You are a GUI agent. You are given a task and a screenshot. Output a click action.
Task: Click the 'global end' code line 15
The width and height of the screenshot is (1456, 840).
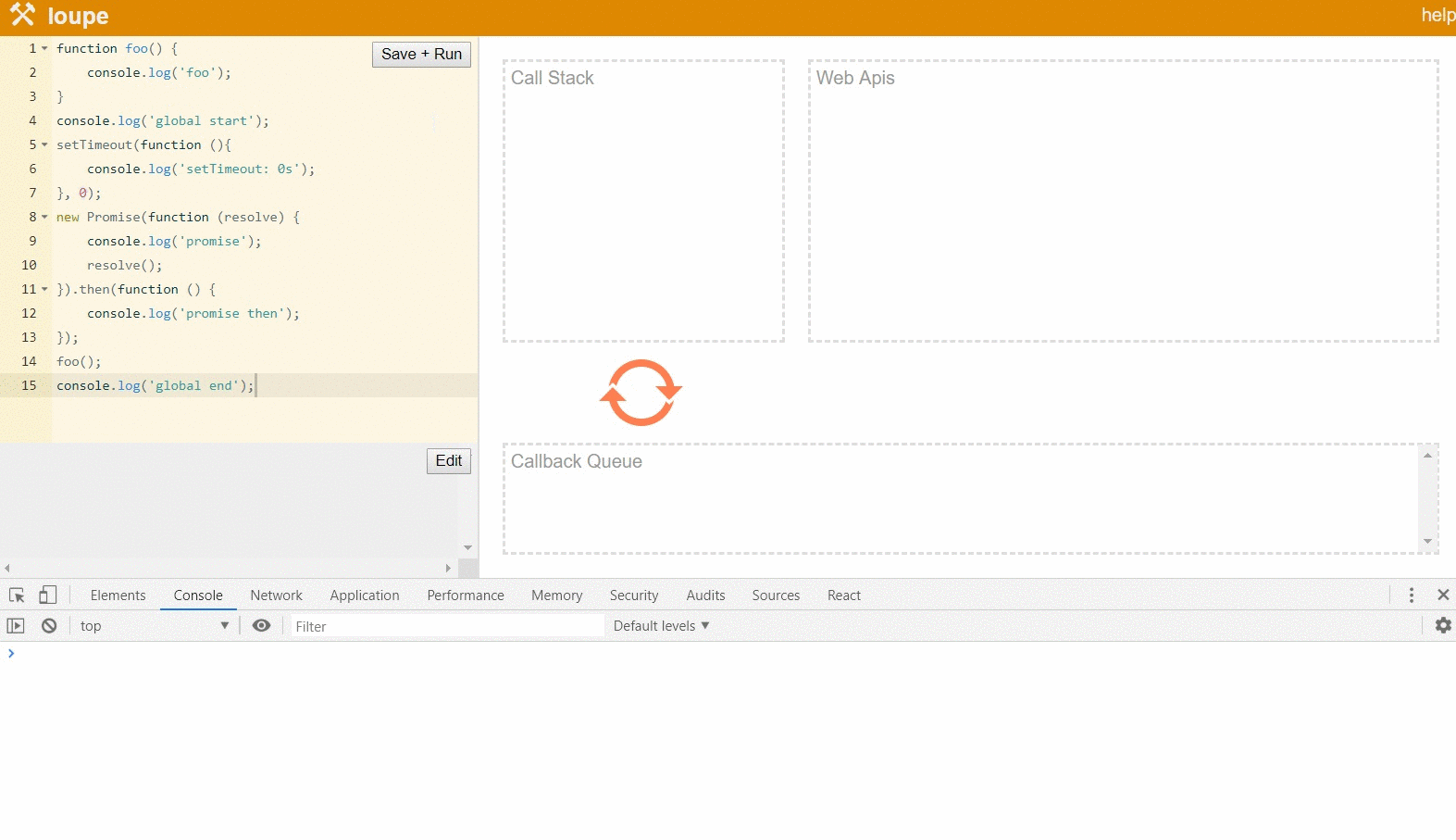coord(155,385)
